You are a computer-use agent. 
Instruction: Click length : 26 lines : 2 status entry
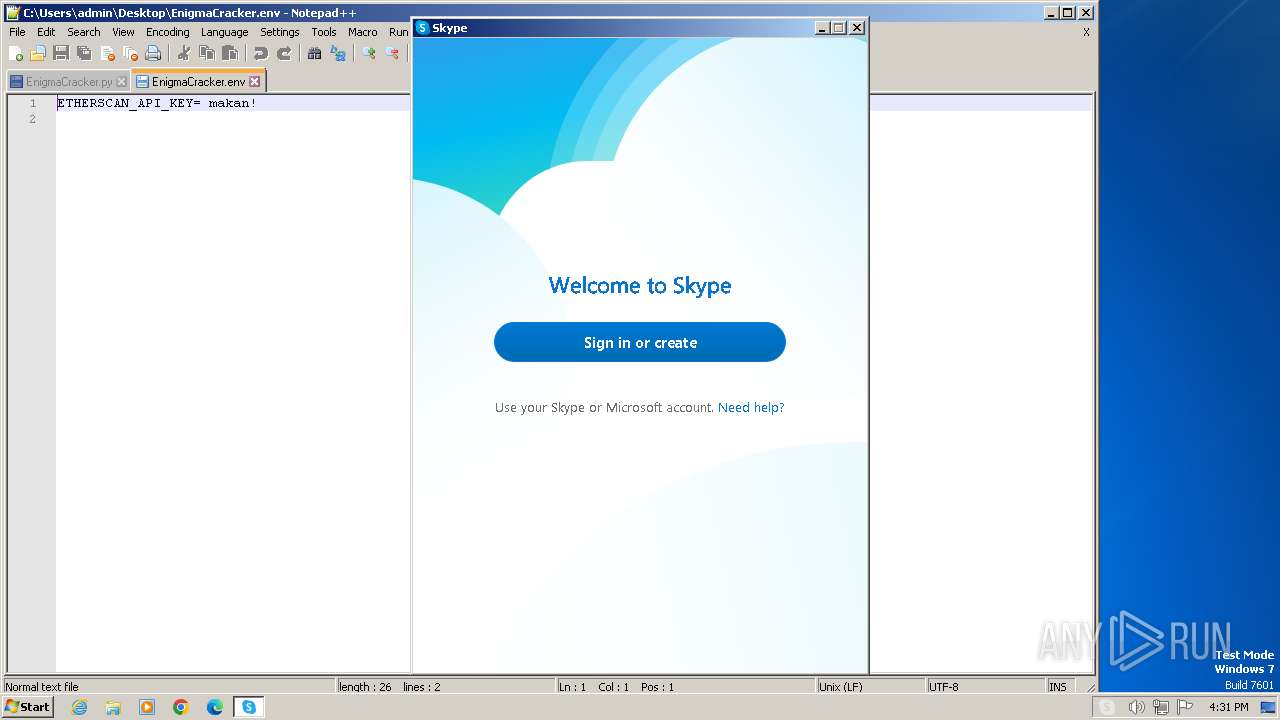point(446,687)
